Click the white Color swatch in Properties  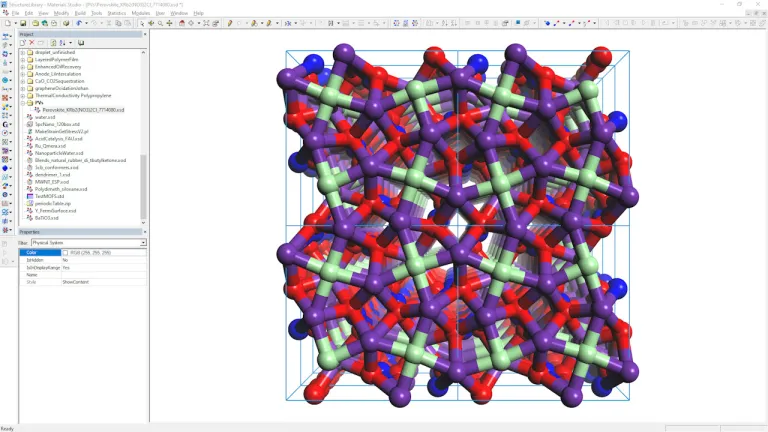click(66, 253)
